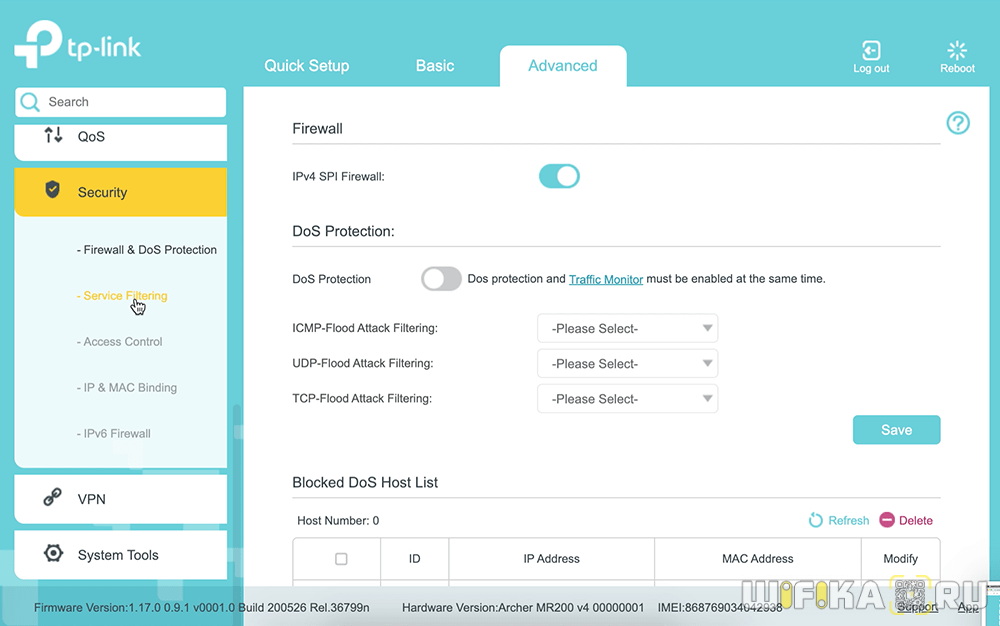The height and width of the screenshot is (626, 1000).
Task: Click the System Tools gear icon
Action: coord(53,554)
